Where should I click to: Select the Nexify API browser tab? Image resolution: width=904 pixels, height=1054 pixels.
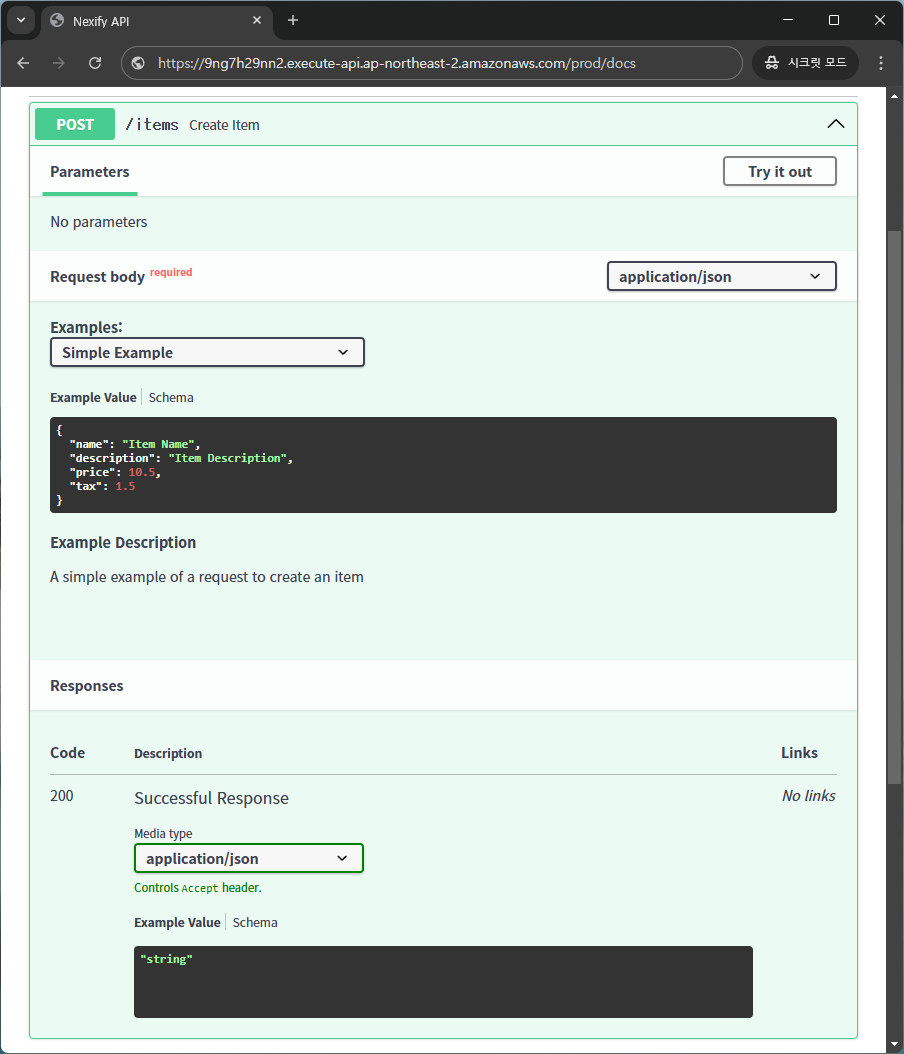pyautogui.click(x=158, y=21)
